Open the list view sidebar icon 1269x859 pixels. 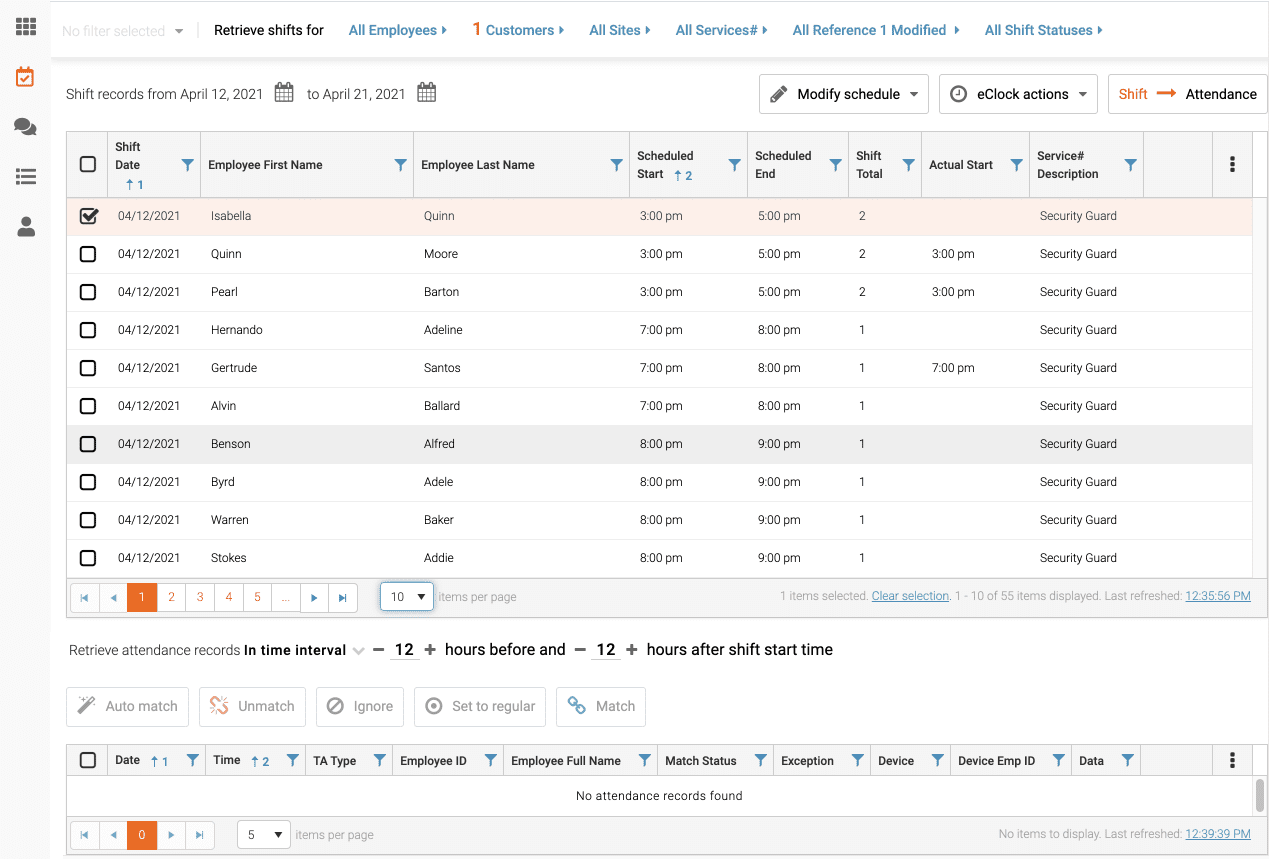click(x=26, y=177)
